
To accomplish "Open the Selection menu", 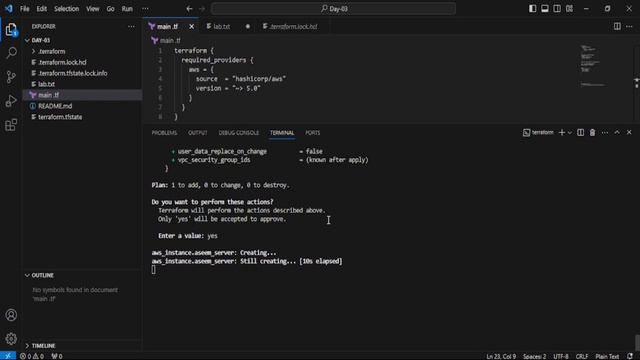I will pyautogui.click(x=67, y=9).
